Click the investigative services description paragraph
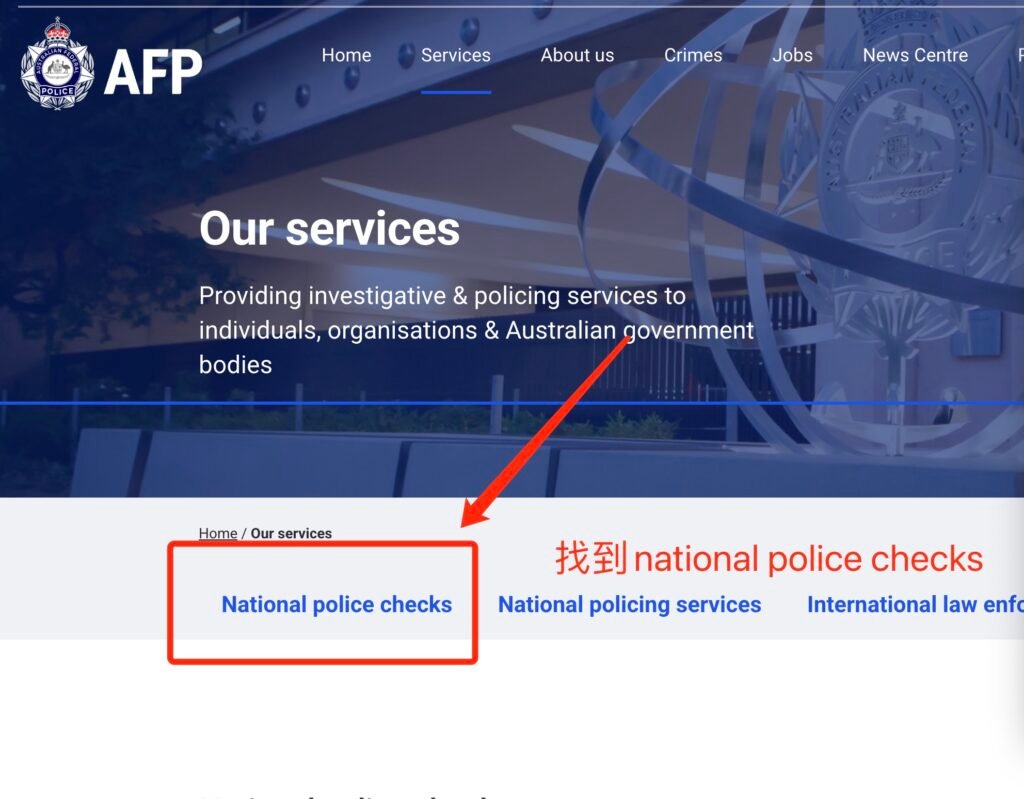 [475, 330]
